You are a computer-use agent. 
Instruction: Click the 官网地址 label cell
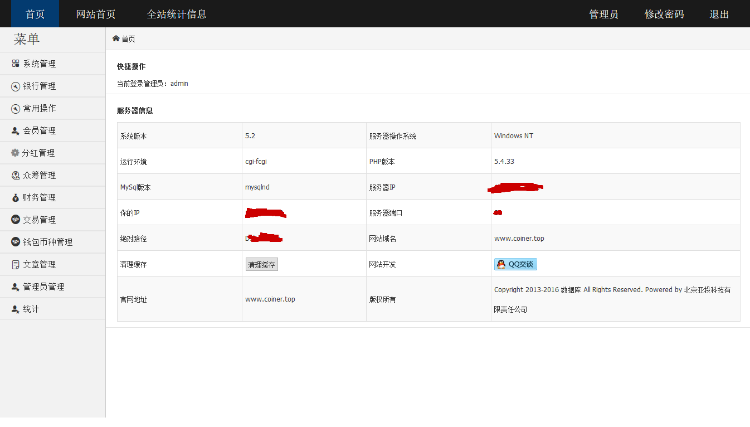click(180, 299)
